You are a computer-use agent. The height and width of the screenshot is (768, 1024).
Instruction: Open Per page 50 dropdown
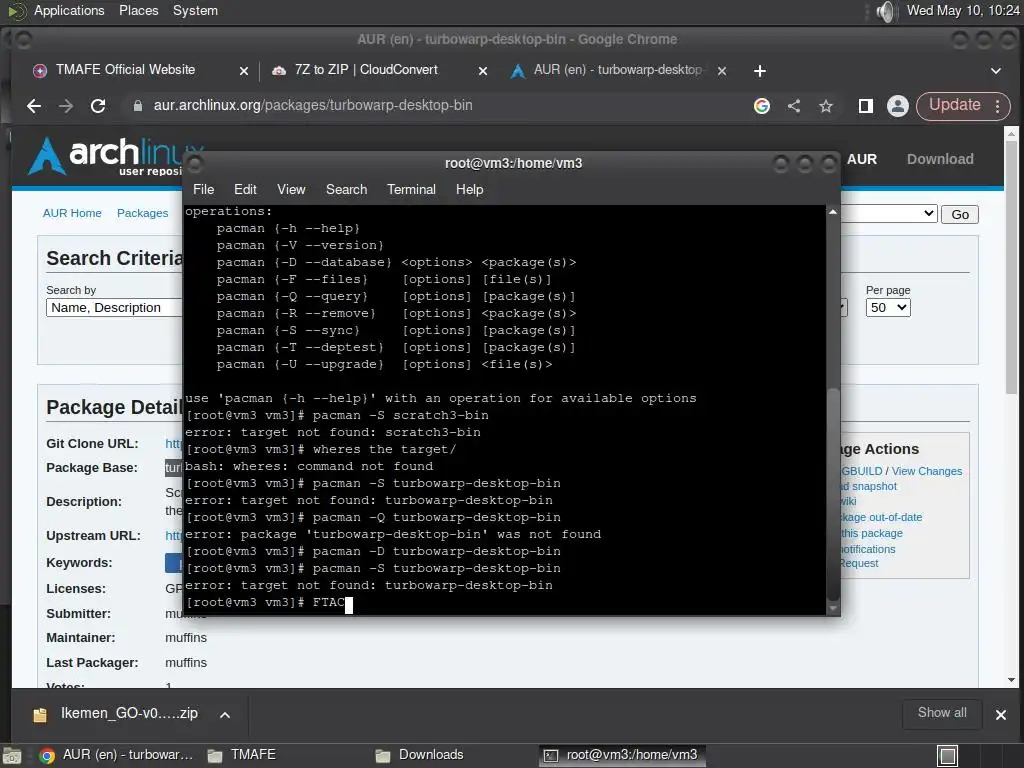click(x=888, y=308)
